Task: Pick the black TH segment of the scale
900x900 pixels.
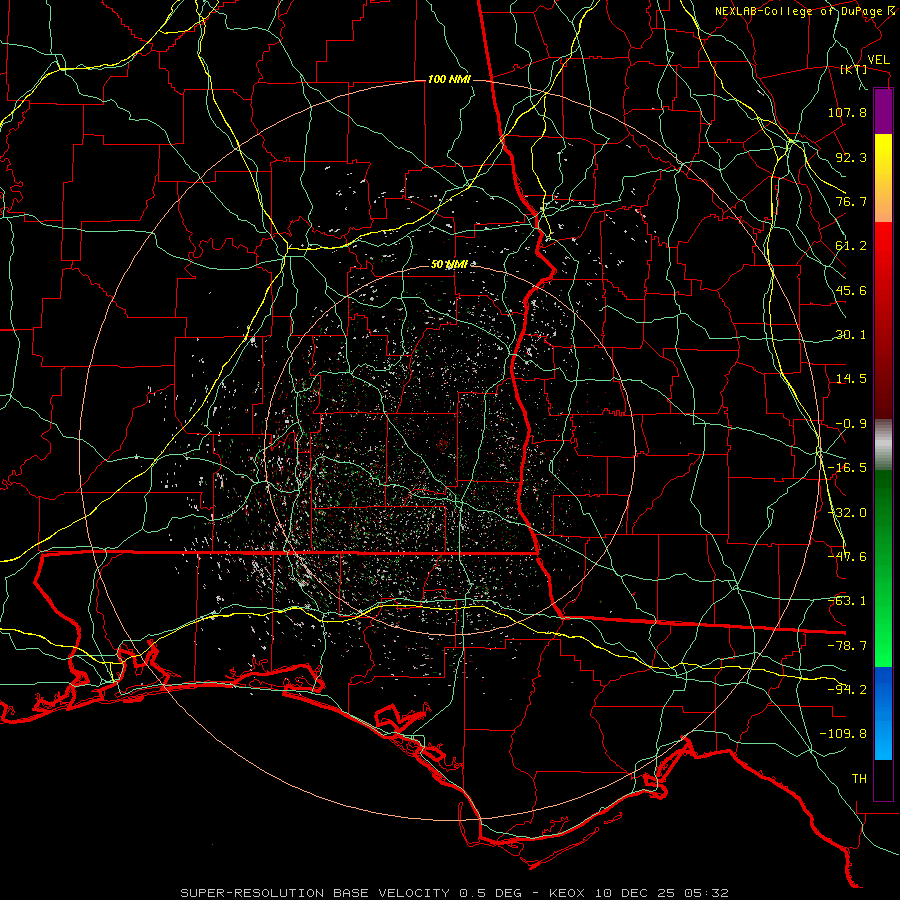Action: tap(883, 780)
